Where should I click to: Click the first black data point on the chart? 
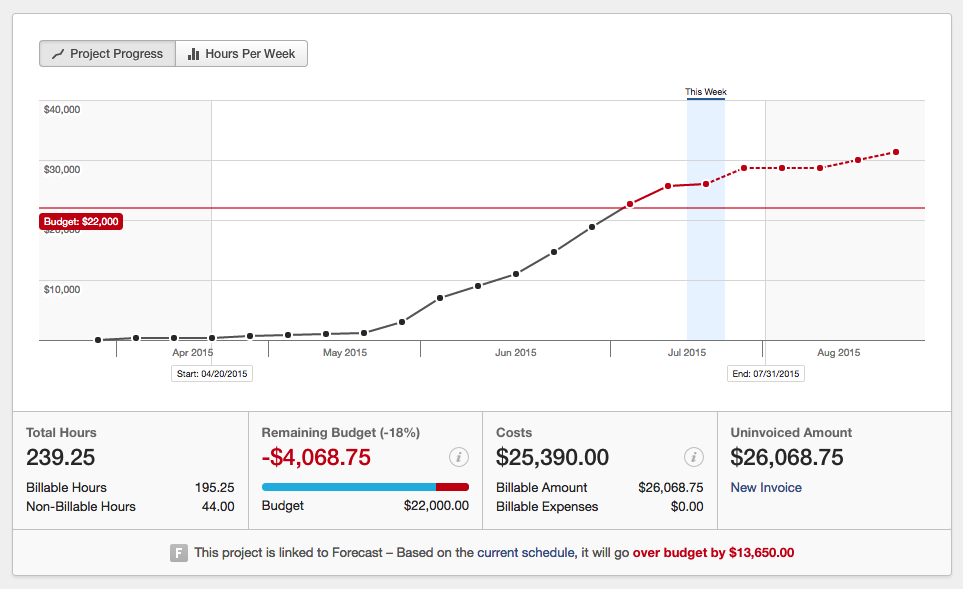[98, 340]
